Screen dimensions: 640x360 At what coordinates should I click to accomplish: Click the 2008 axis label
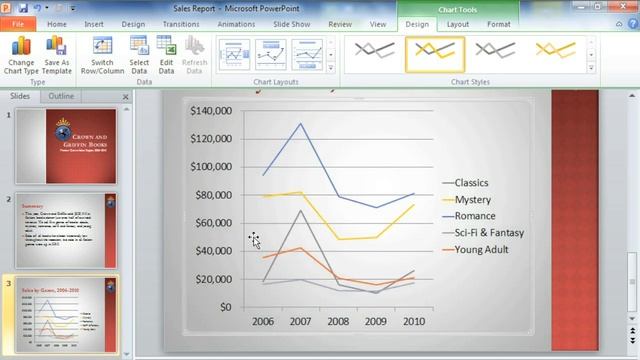click(338, 321)
